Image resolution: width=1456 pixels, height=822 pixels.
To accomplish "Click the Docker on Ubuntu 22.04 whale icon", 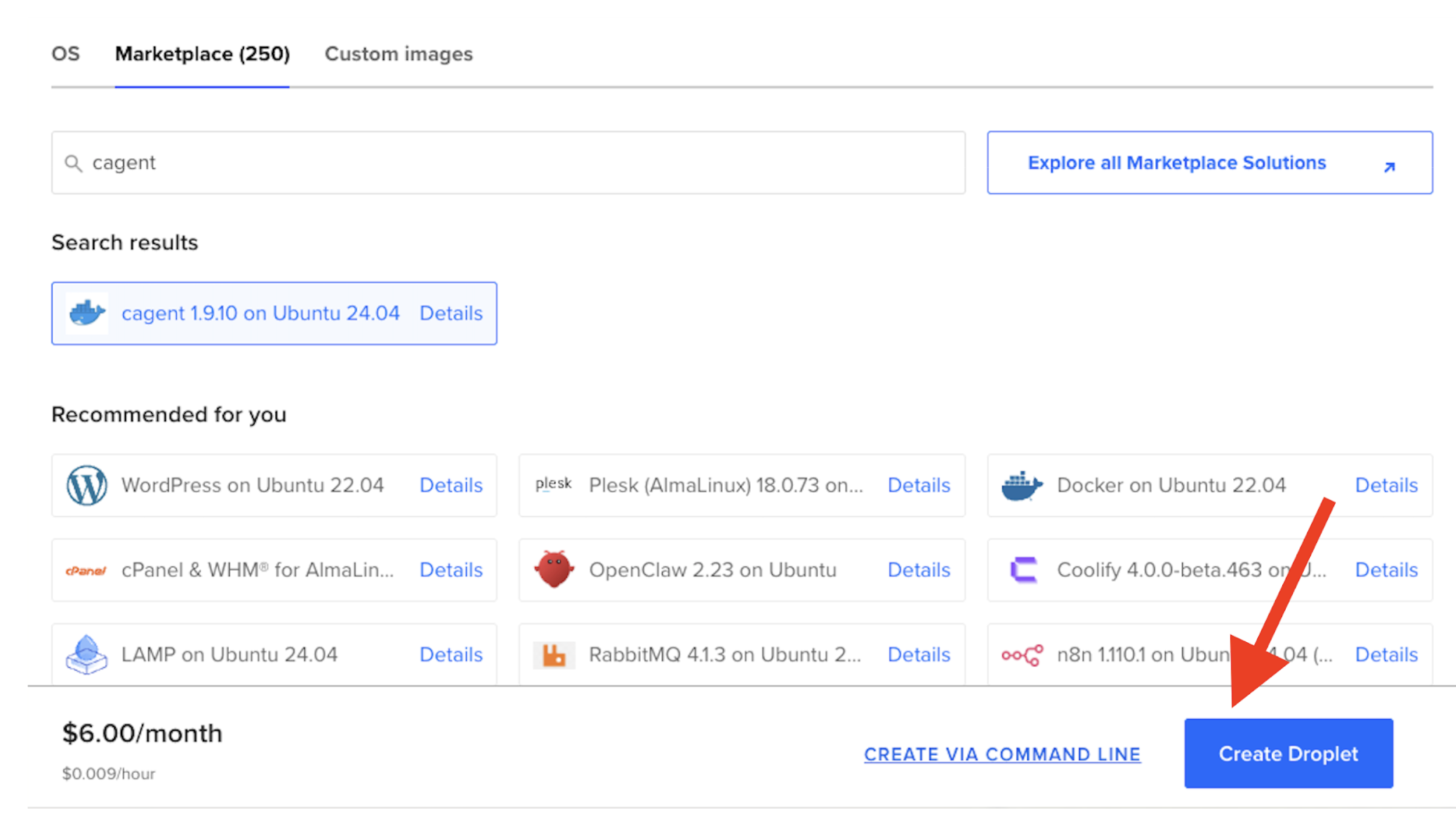I will [1022, 485].
